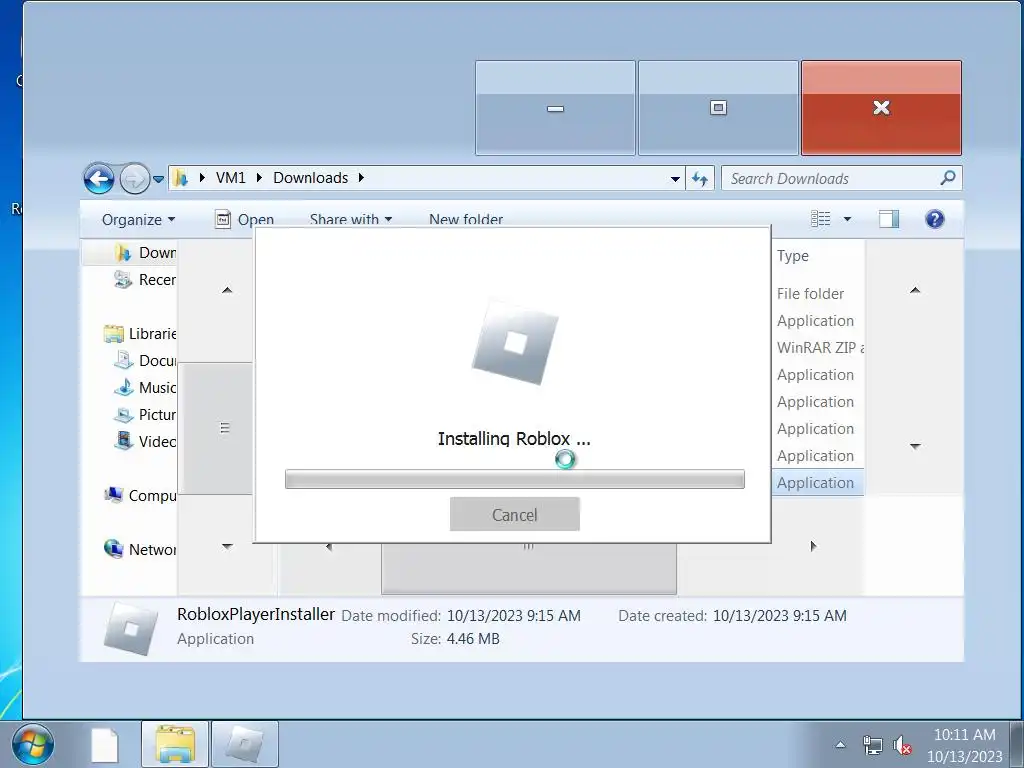Click the Network globe icon in sidebar
This screenshot has width=1024, height=768.
[114, 549]
